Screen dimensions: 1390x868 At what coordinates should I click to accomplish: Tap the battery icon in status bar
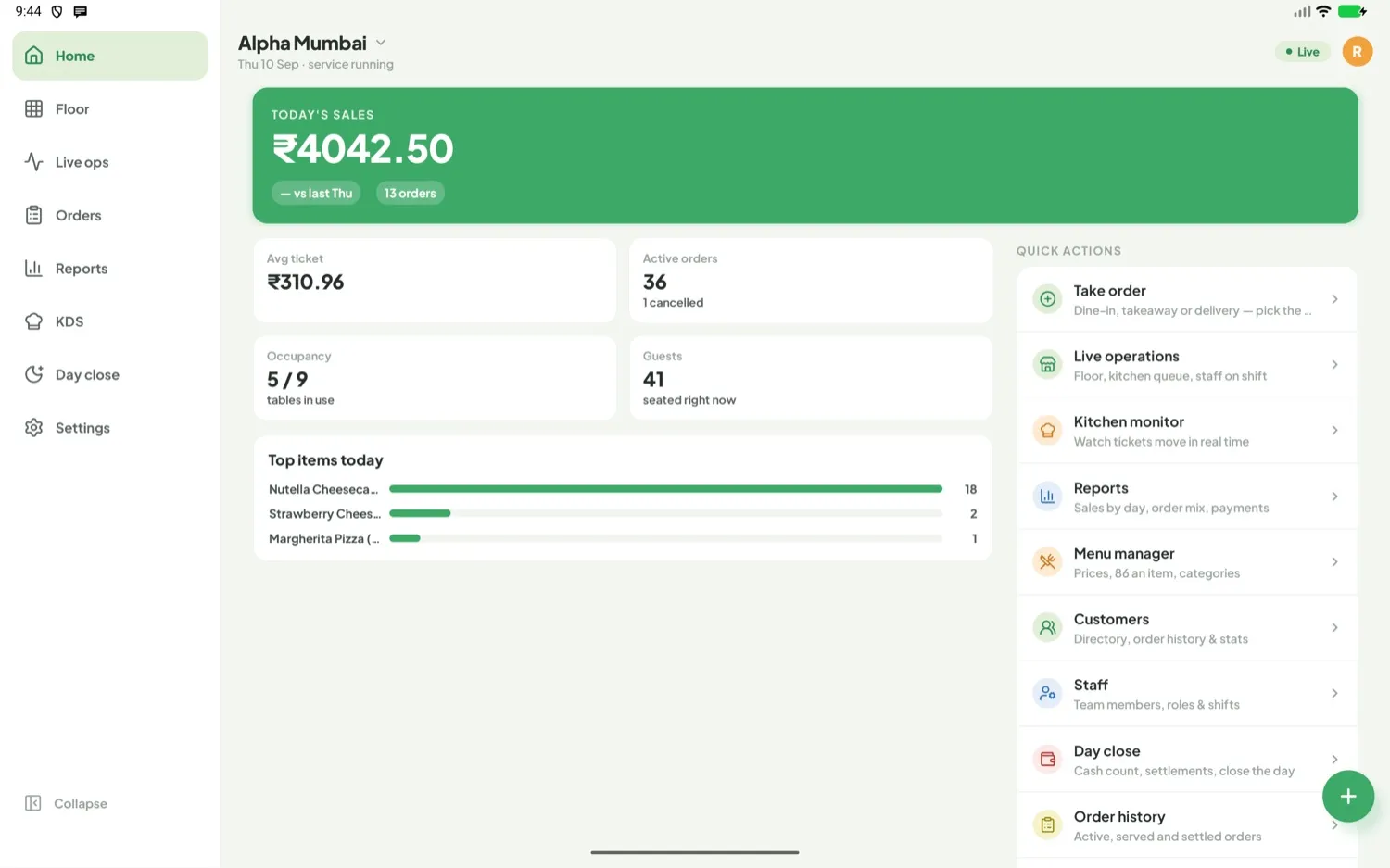pyautogui.click(x=1352, y=11)
